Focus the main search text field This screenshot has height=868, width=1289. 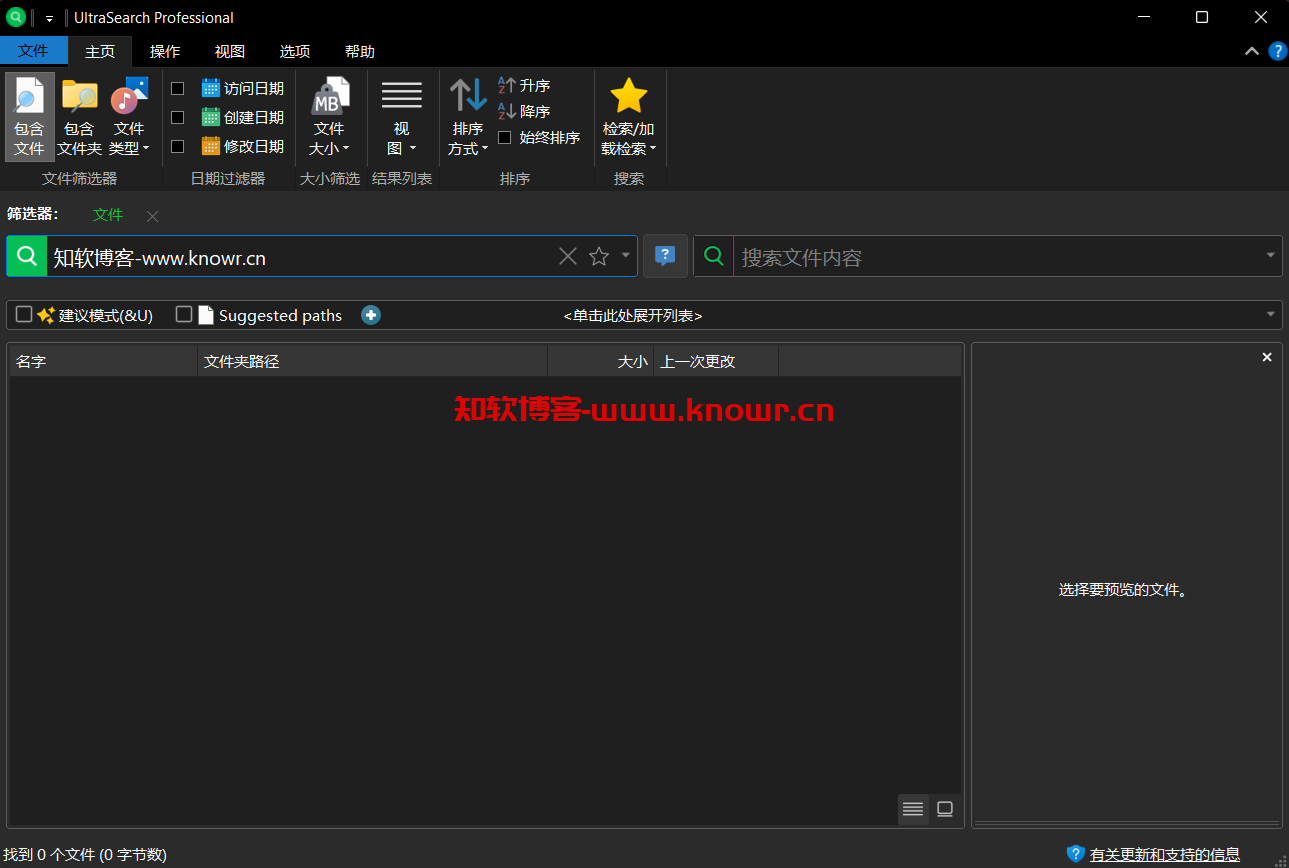pyautogui.click(x=300, y=257)
